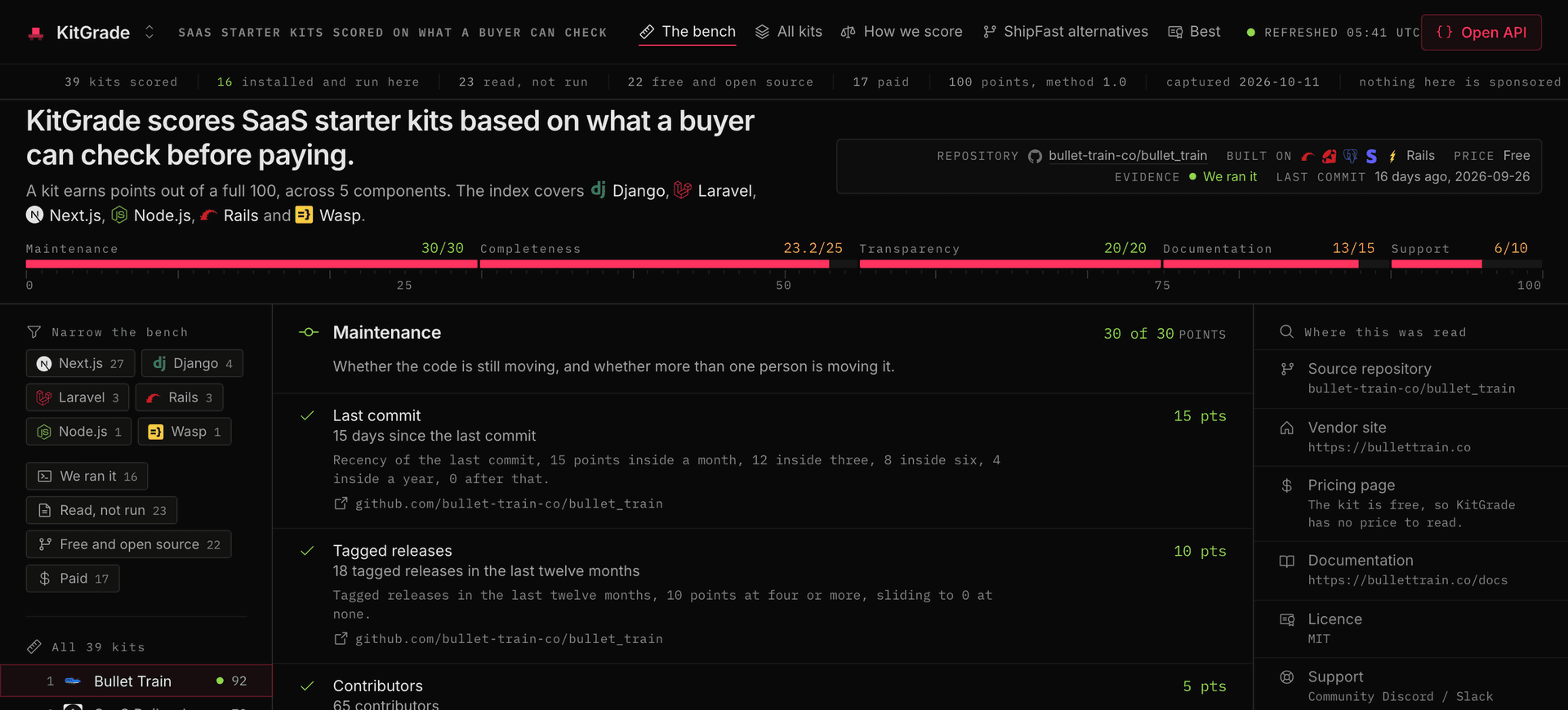Filter by Free and open source

pyautogui.click(x=129, y=544)
